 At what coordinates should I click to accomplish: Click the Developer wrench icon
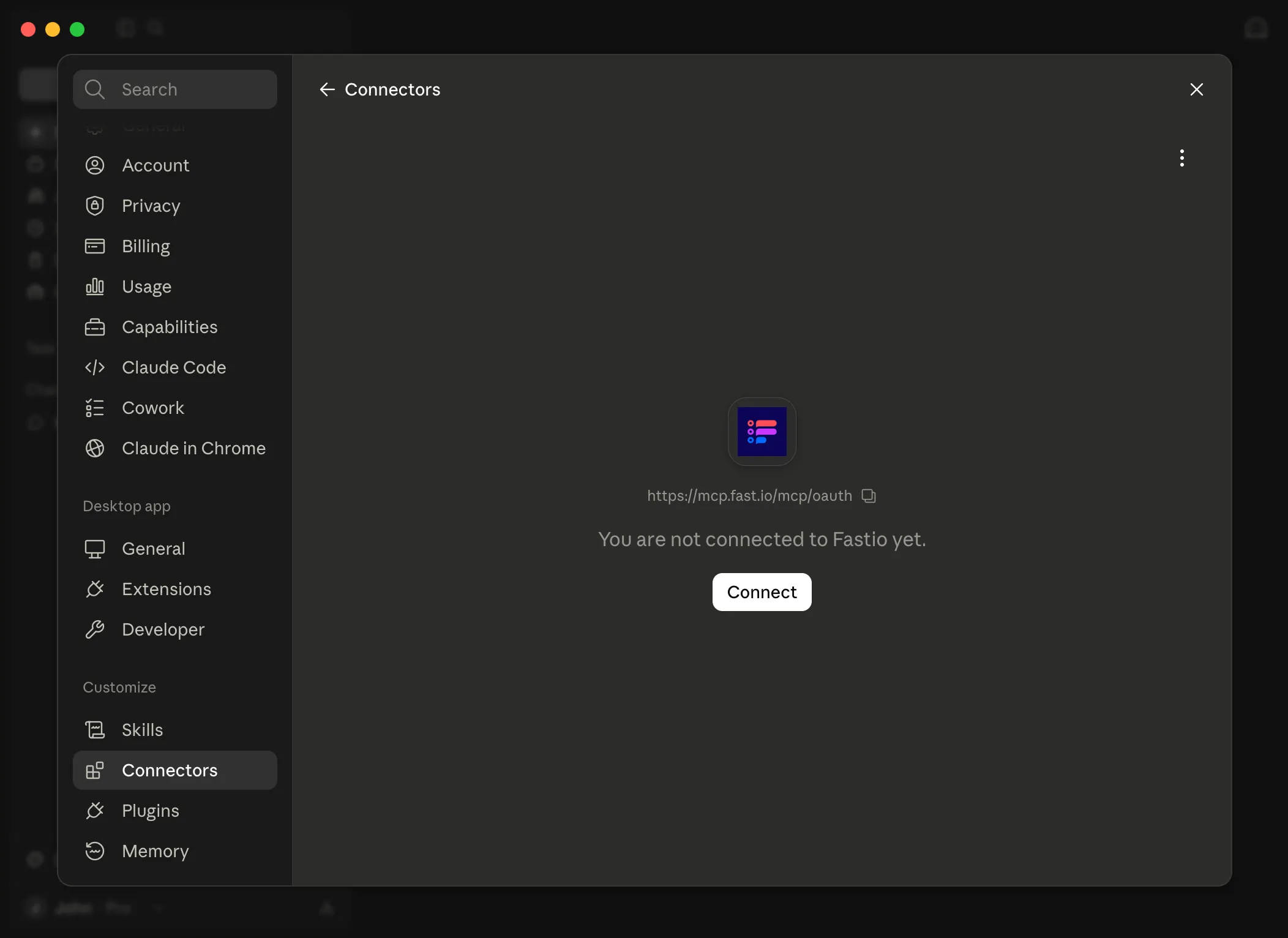(x=95, y=629)
